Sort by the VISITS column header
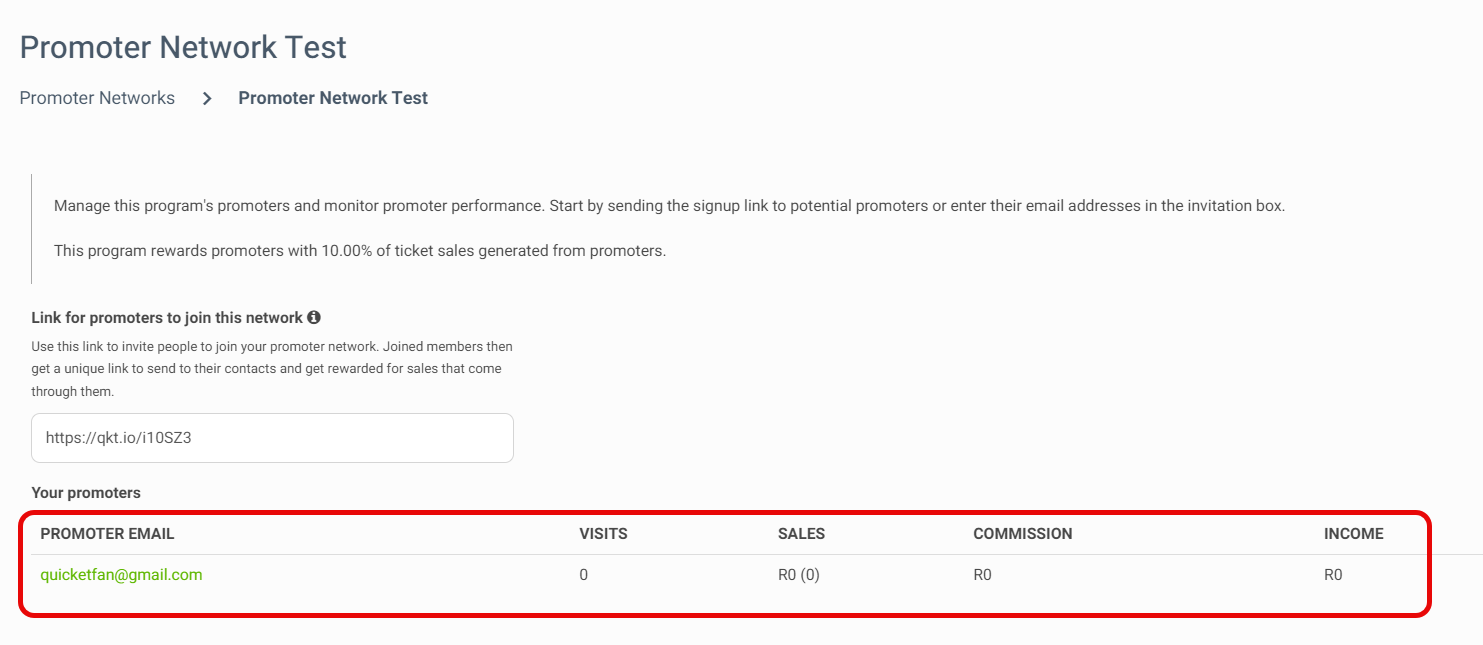This screenshot has height=645, width=1483. click(603, 534)
